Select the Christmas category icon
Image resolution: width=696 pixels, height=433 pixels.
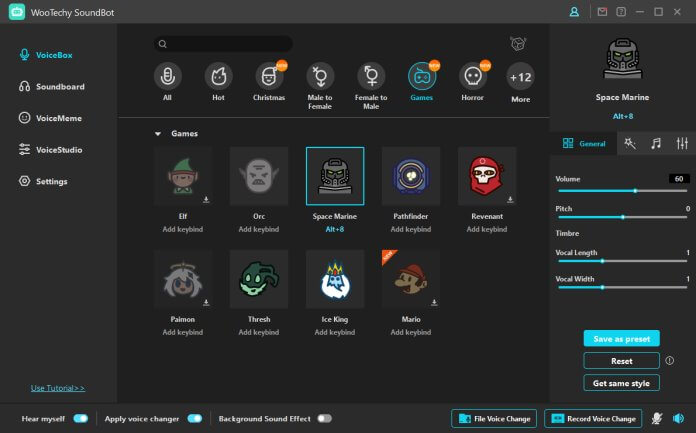pos(269,76)
